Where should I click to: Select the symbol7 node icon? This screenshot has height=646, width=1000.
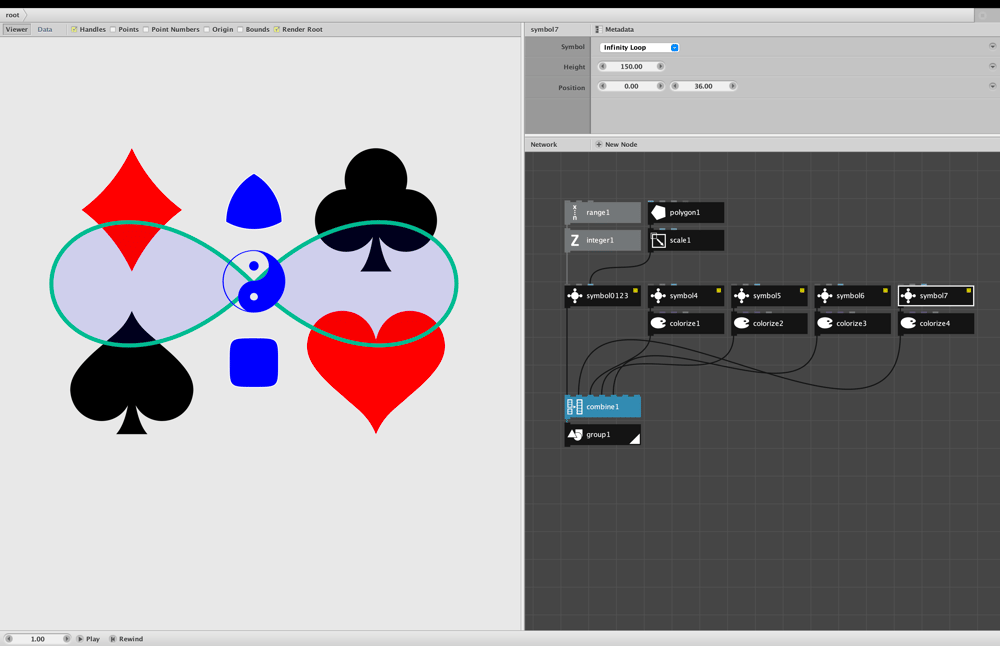point(908,296)
